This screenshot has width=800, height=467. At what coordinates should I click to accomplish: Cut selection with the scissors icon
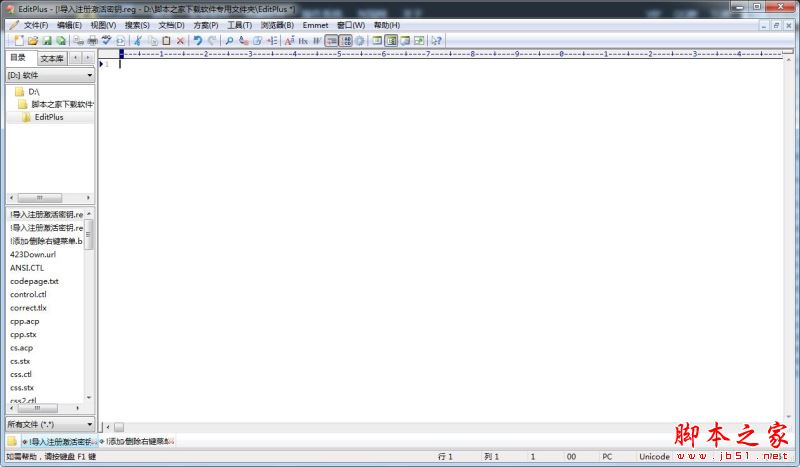click(x=138, y=40)
